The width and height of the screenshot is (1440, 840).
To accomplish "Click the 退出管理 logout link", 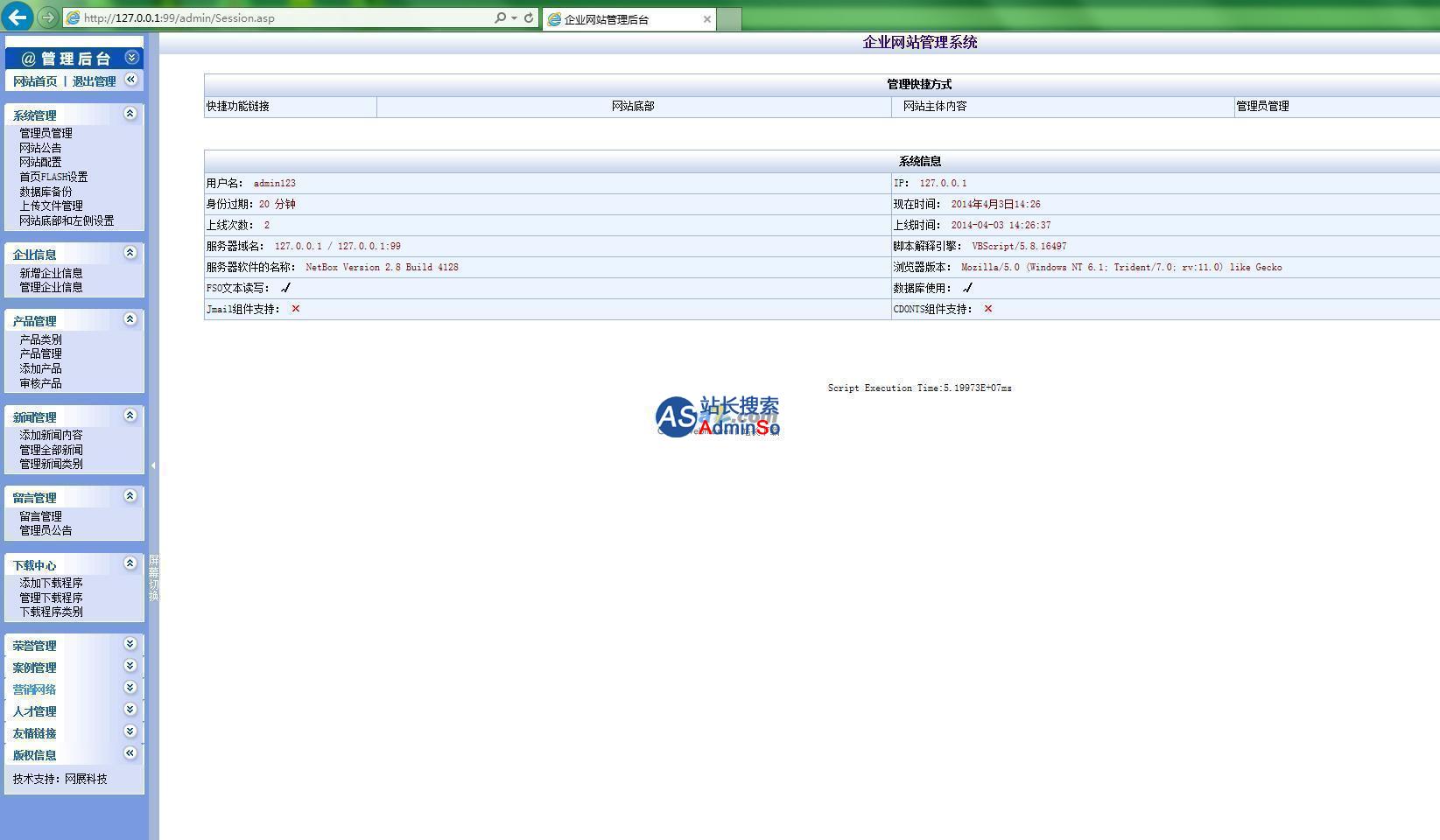I will click(x=94, y=81).
